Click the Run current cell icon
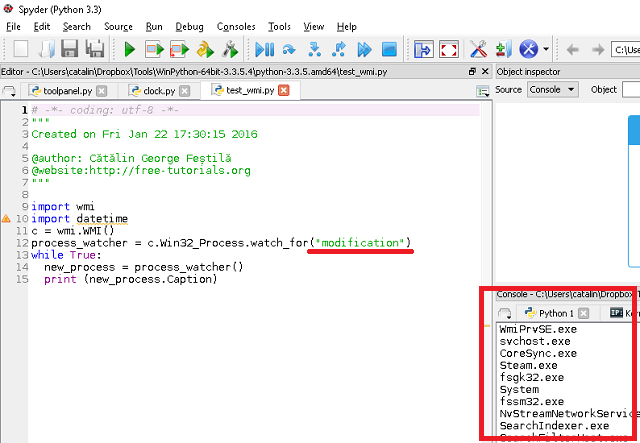 (155, 49)
